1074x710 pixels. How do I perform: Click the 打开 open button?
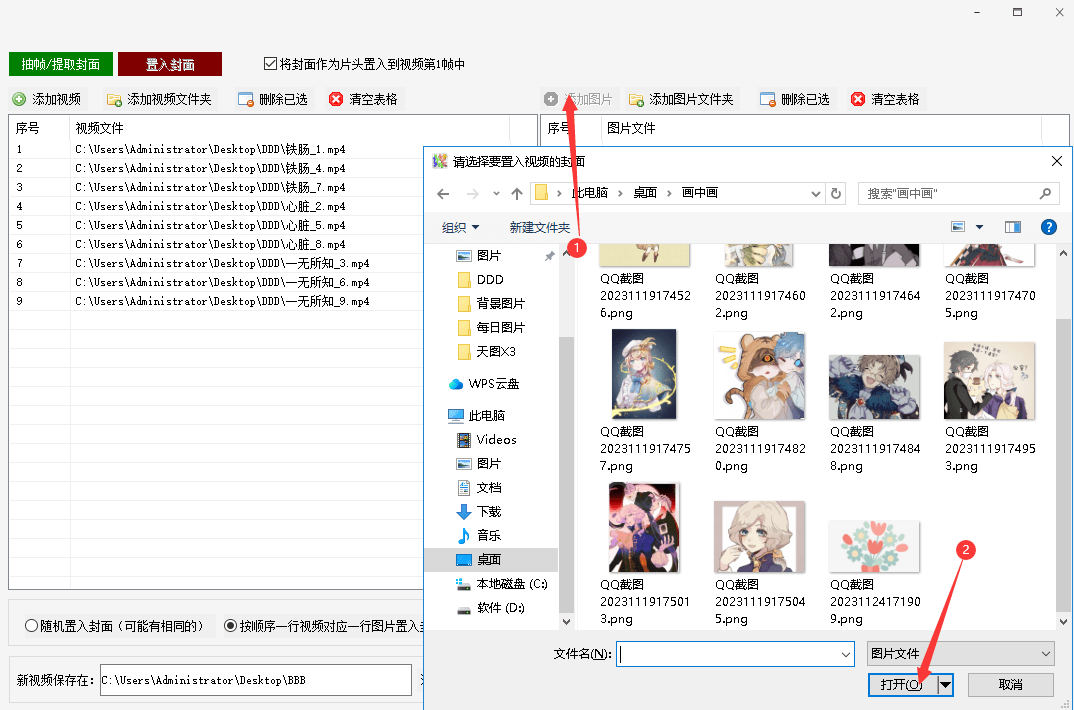click(903, 685)
